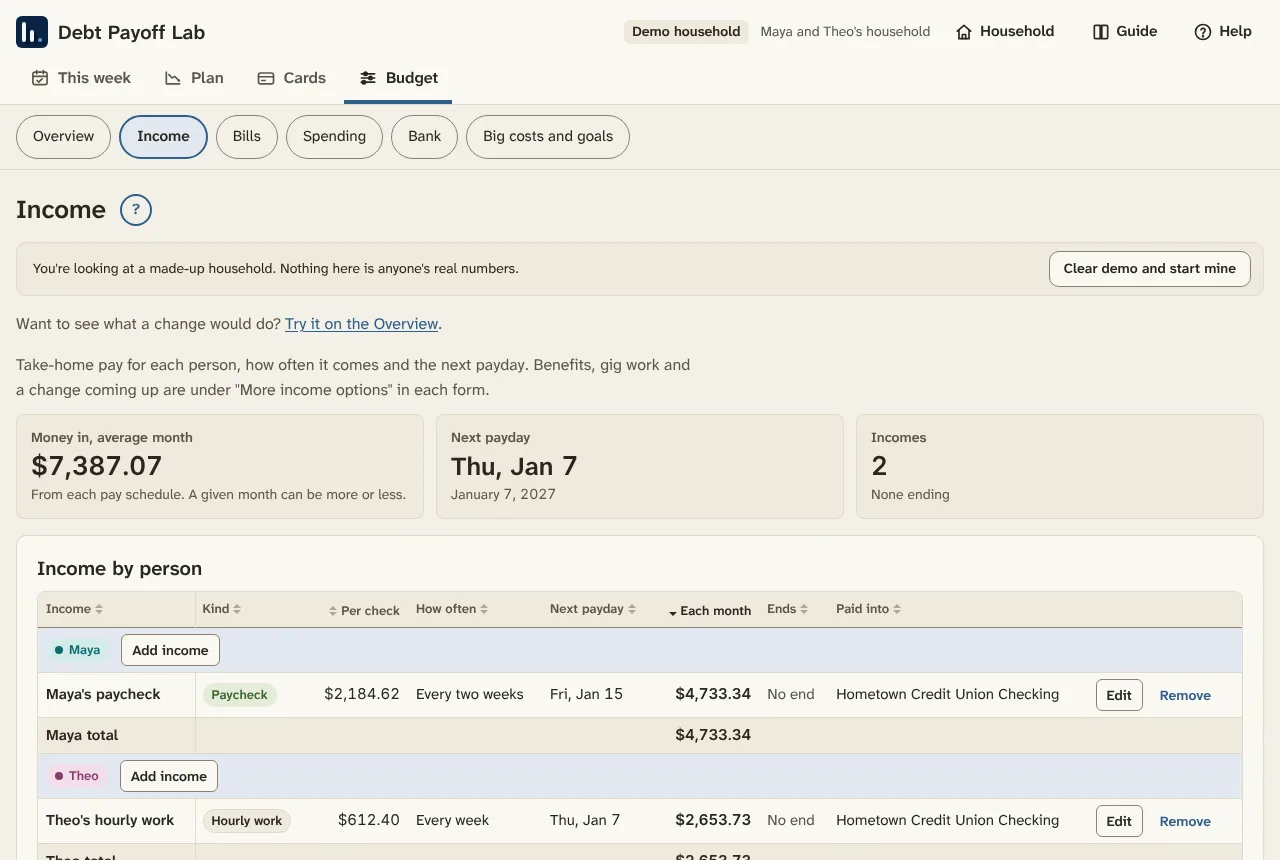Image resolution: width=1280 pixels, height=860 pixels.
Task: Follow the Try it on the Overview link
Action: (x=361, y=324)
